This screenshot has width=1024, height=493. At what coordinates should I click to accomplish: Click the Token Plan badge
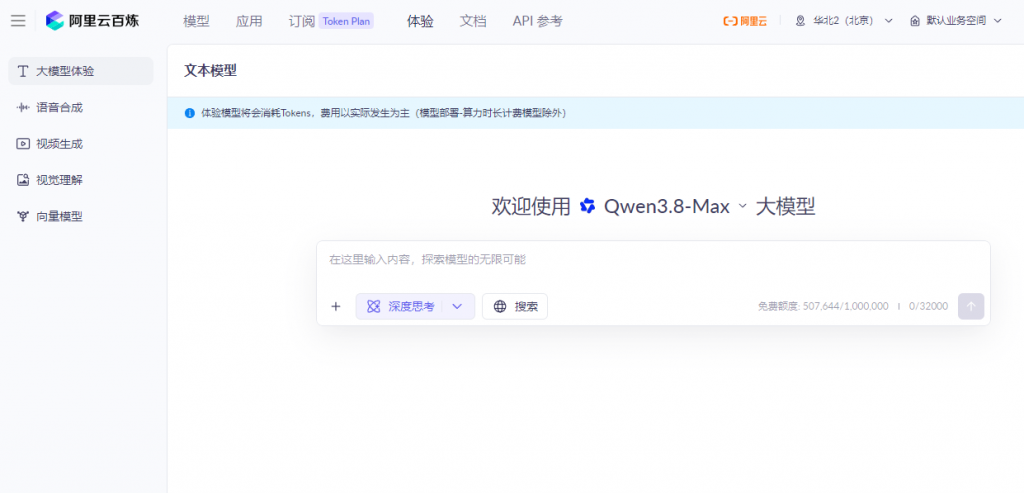pyautogui.click(x=346, y=21)
